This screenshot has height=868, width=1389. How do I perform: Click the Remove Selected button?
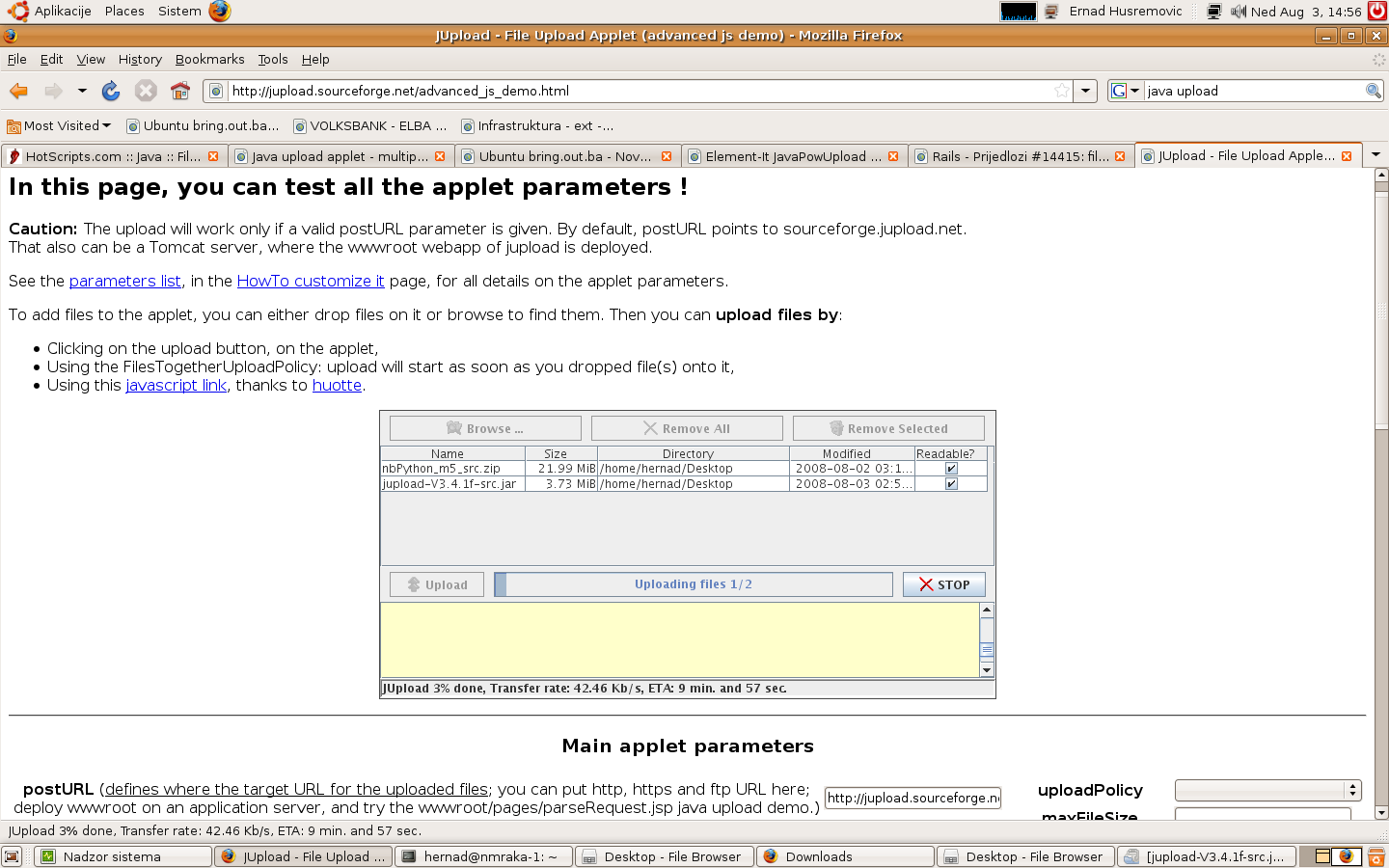pyautogui.click(x=888, y=428)
